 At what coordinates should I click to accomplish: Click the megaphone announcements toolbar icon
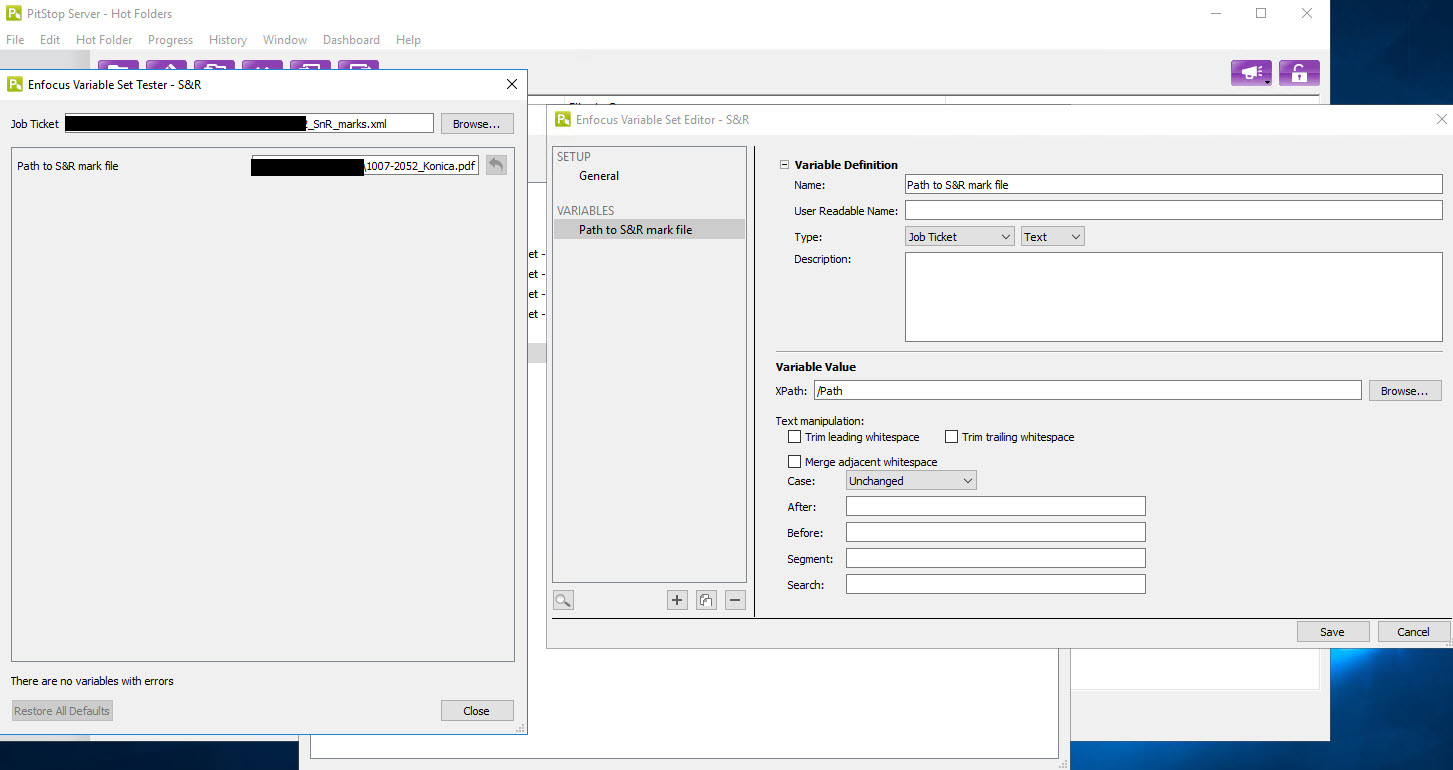pos(1250,73)
